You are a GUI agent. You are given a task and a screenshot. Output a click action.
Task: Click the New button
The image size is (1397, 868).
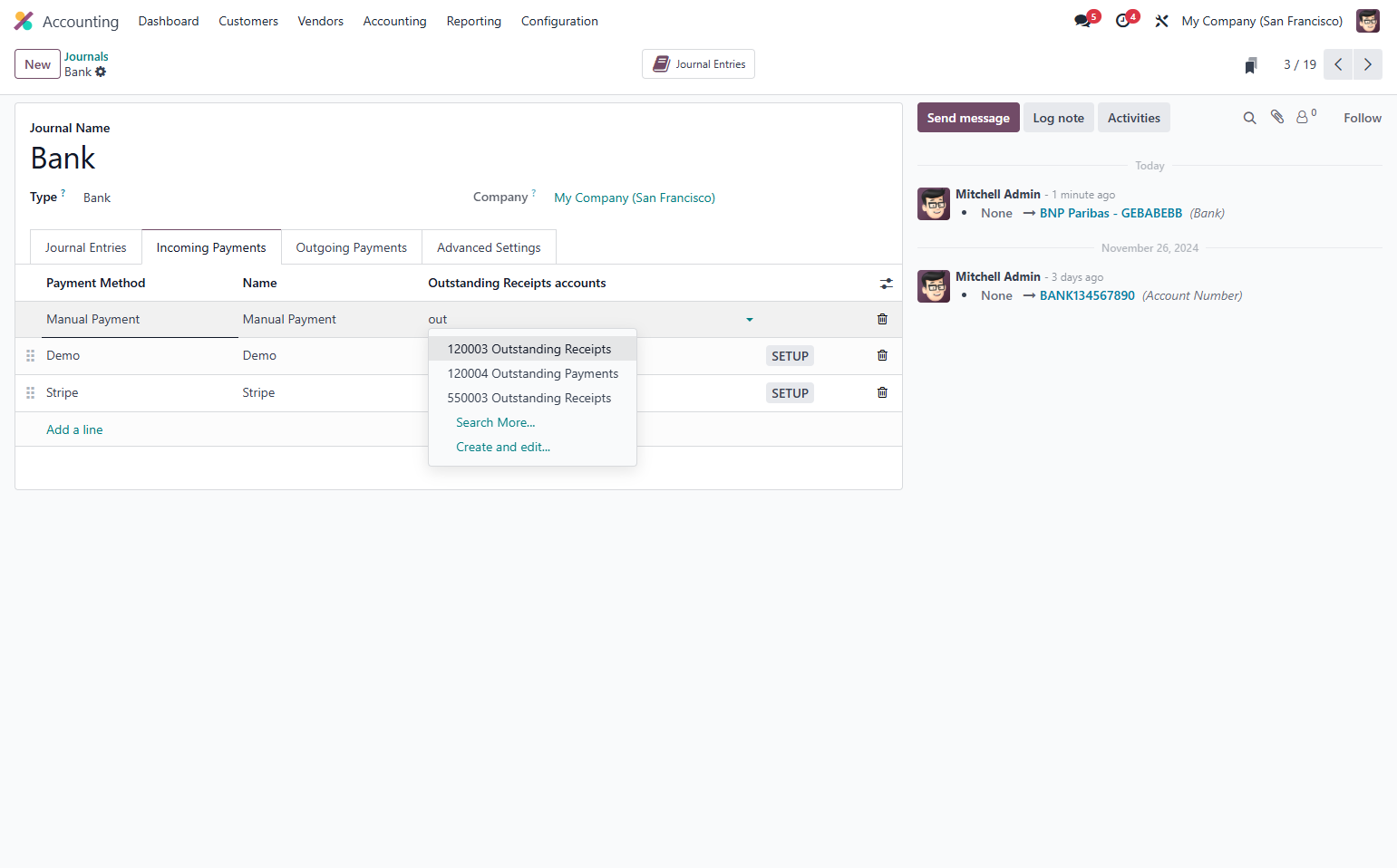pyautogui.click(x=38, y=64)
